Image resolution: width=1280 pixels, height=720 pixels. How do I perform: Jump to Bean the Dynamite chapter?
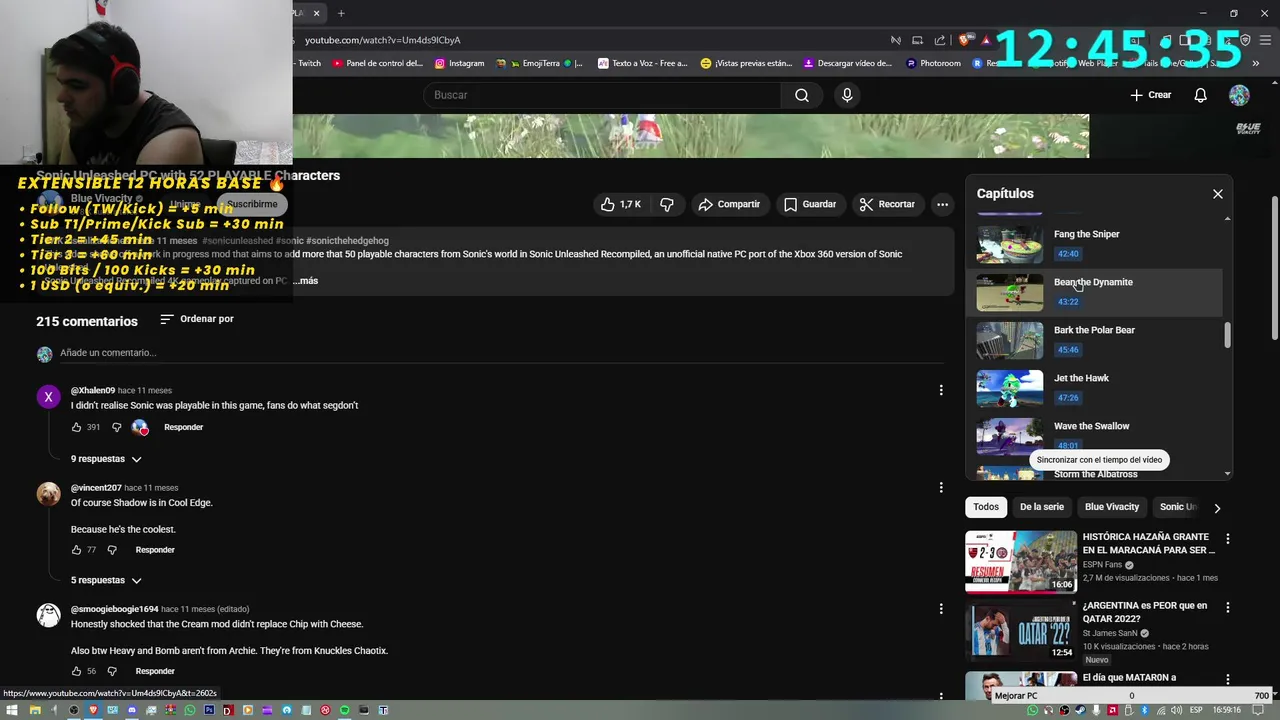[1095, 291]
